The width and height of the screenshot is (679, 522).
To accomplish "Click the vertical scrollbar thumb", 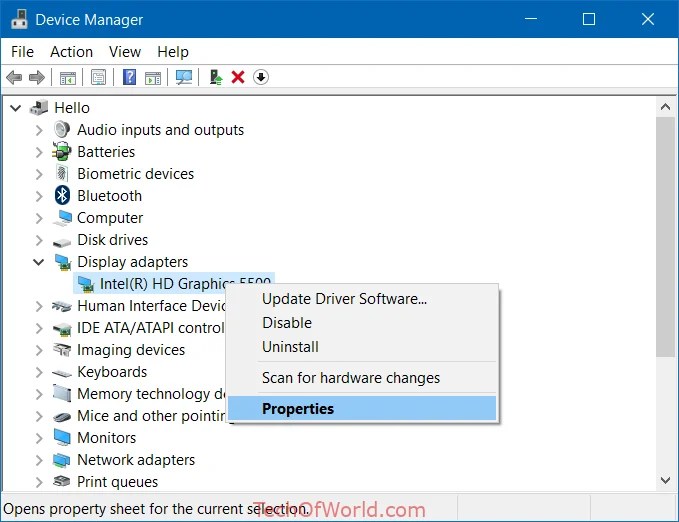I will click(x=665, y=237).
